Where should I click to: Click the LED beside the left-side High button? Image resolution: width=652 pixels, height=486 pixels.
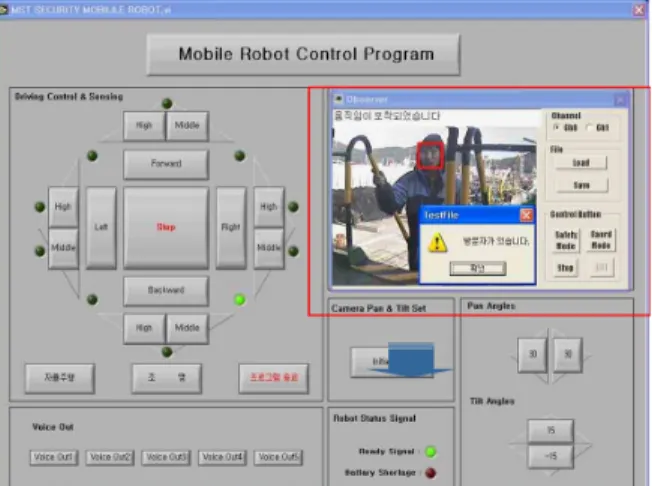tap(40, 207)
